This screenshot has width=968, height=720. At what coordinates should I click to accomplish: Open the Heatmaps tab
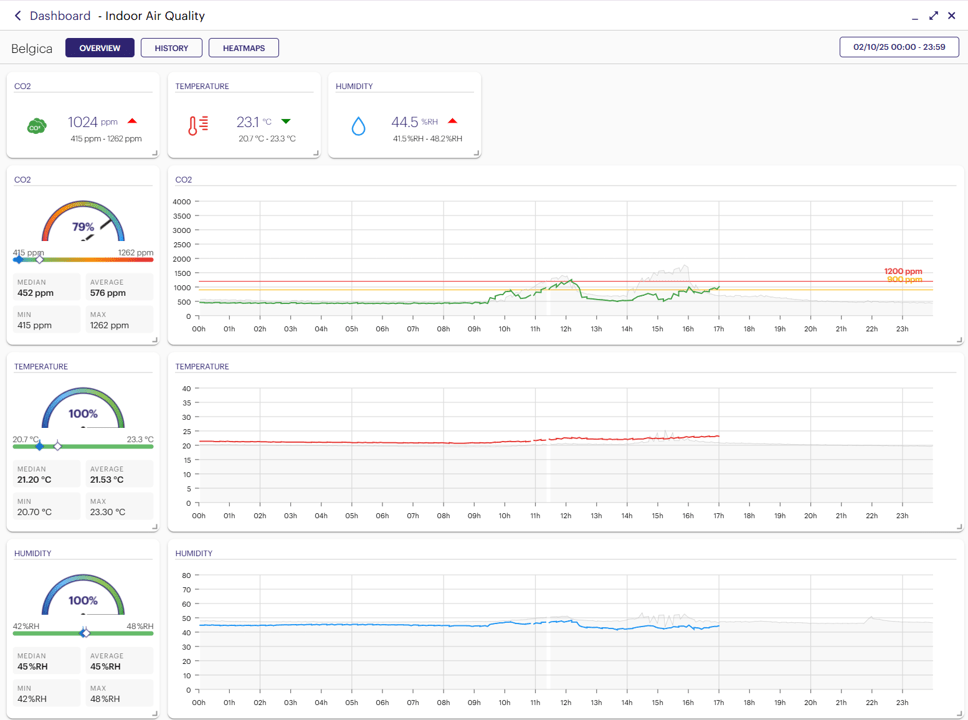(x=244, y=48)
